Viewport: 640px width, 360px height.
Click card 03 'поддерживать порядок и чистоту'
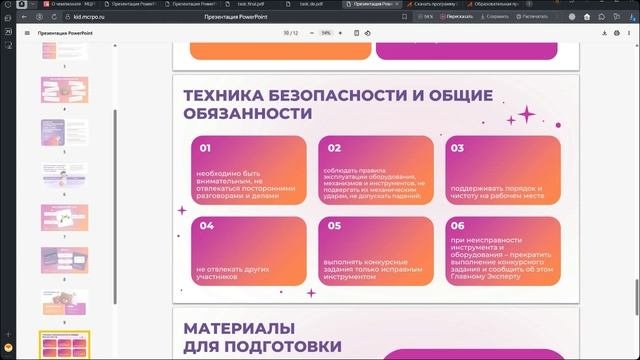click(x=503, y=170)
